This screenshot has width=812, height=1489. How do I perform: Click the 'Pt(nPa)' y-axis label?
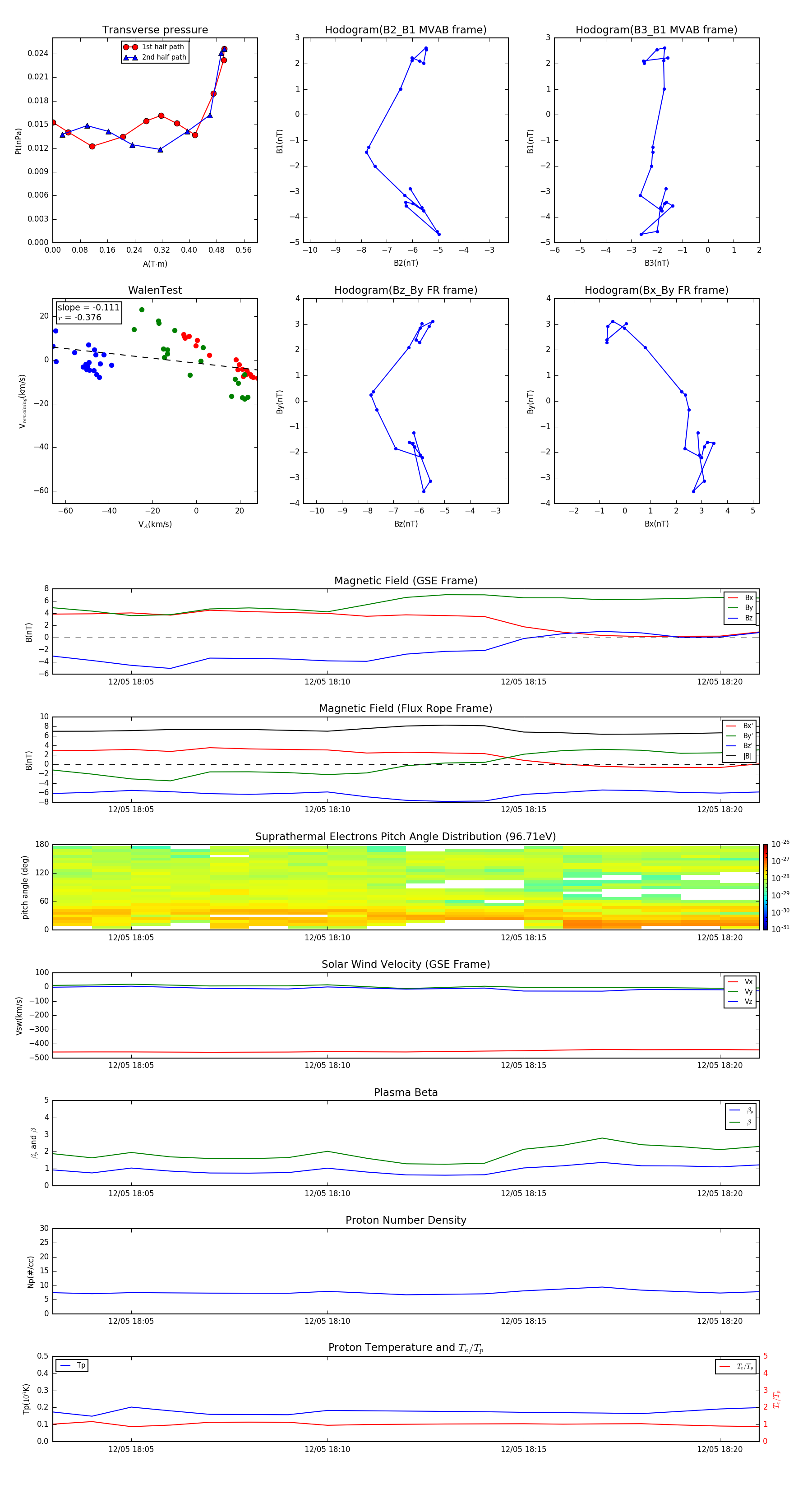18,140
